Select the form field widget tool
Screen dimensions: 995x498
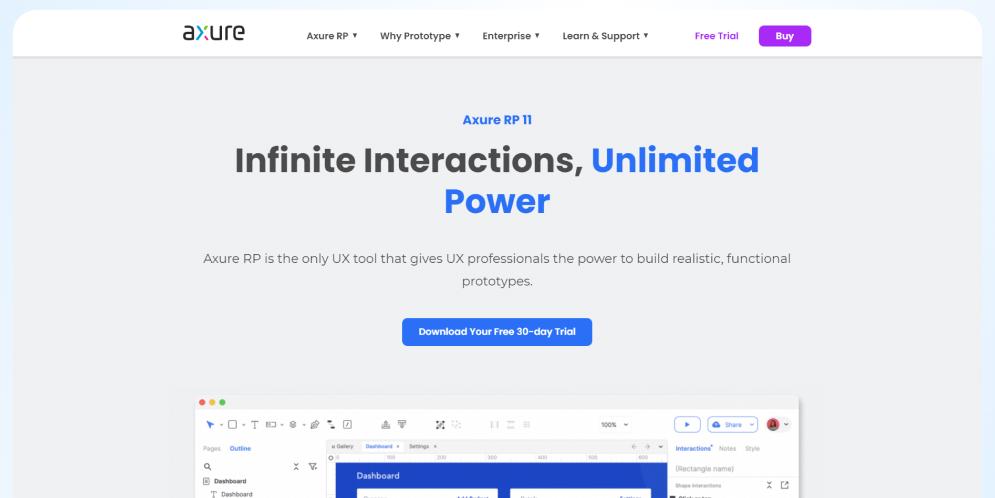(x=271, y=424)
